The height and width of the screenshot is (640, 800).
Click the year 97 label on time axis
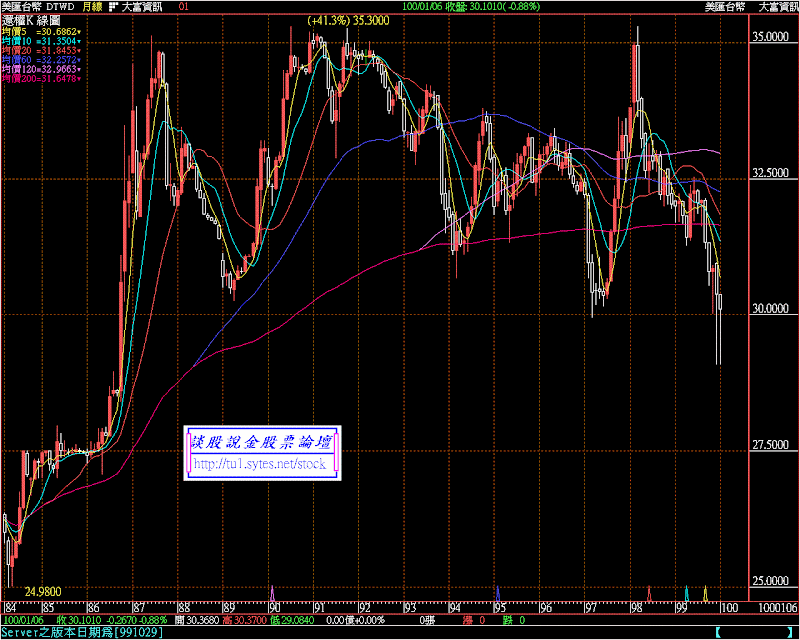[590, 608]
